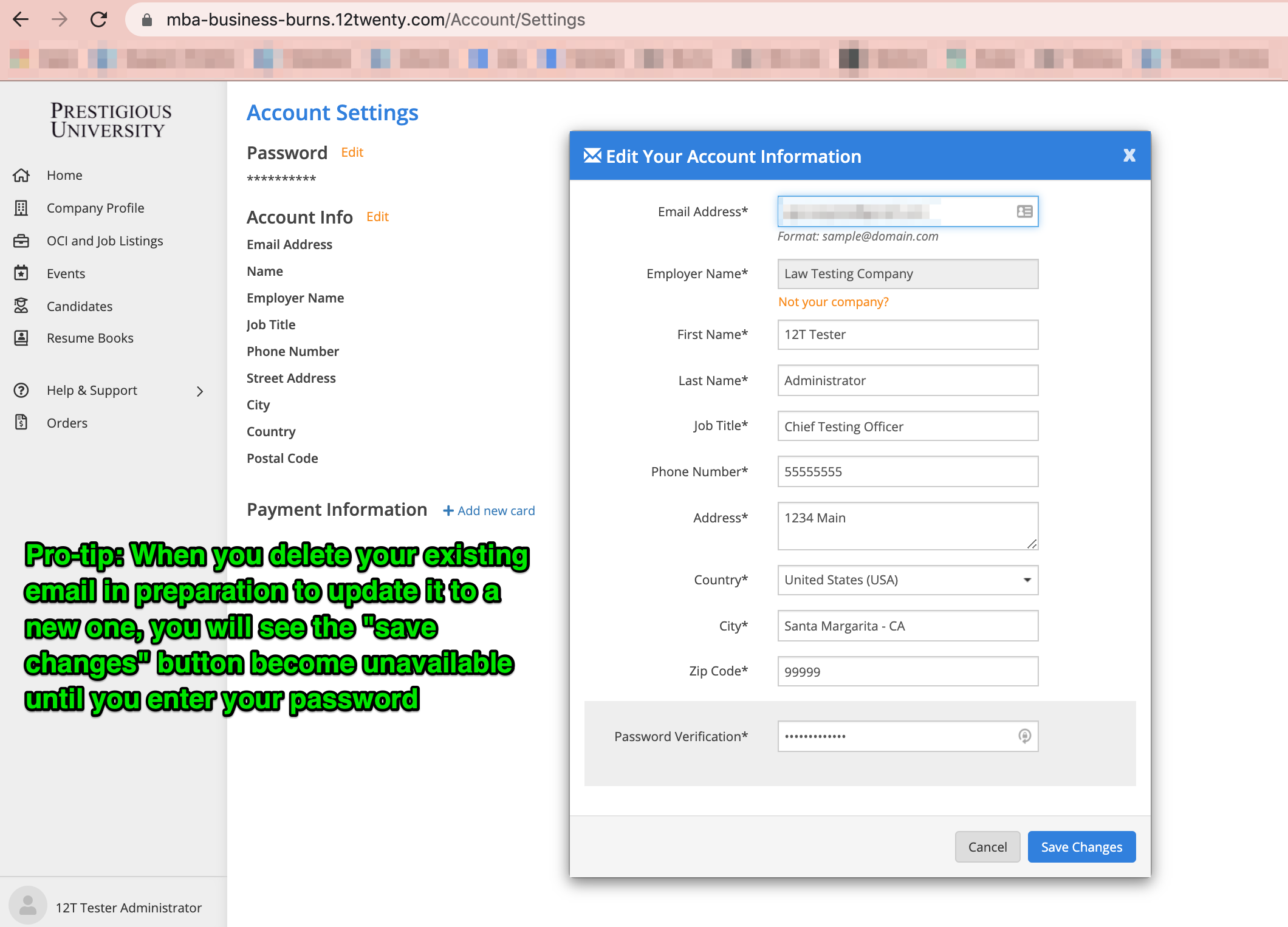Click the Orders receipt icon
Screen dimensions: 1288x927
pos(21,423)
